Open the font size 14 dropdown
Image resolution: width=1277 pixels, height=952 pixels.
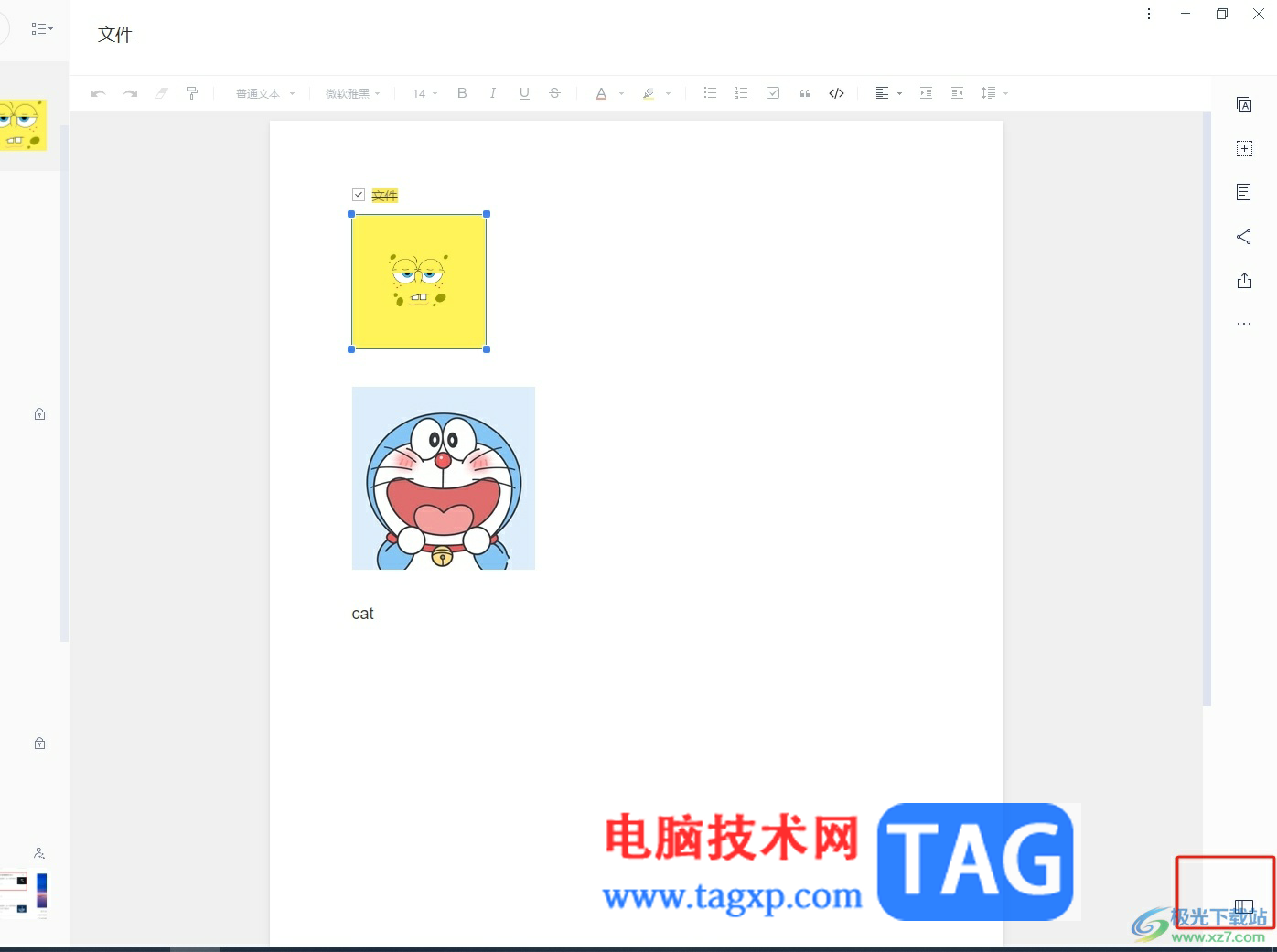point(425,93)
